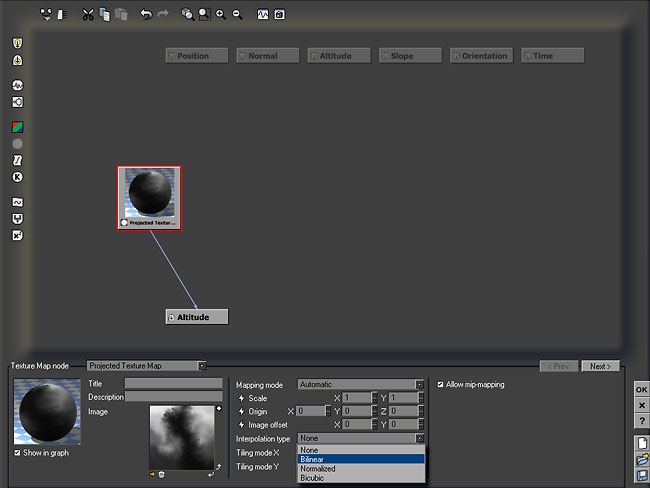Click the Next button
This screenshot has width=650, height=488.
pyautogui.click(x=599, y=366)
